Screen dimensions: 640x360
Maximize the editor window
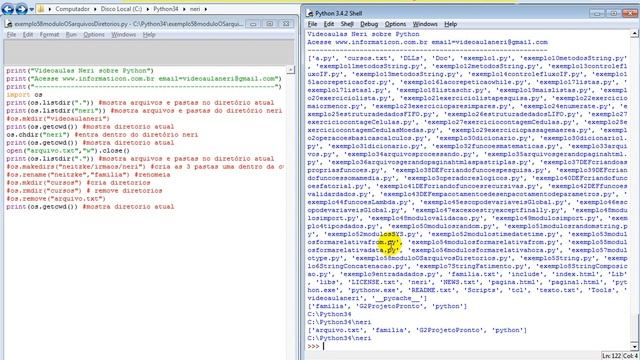[270, 24]
